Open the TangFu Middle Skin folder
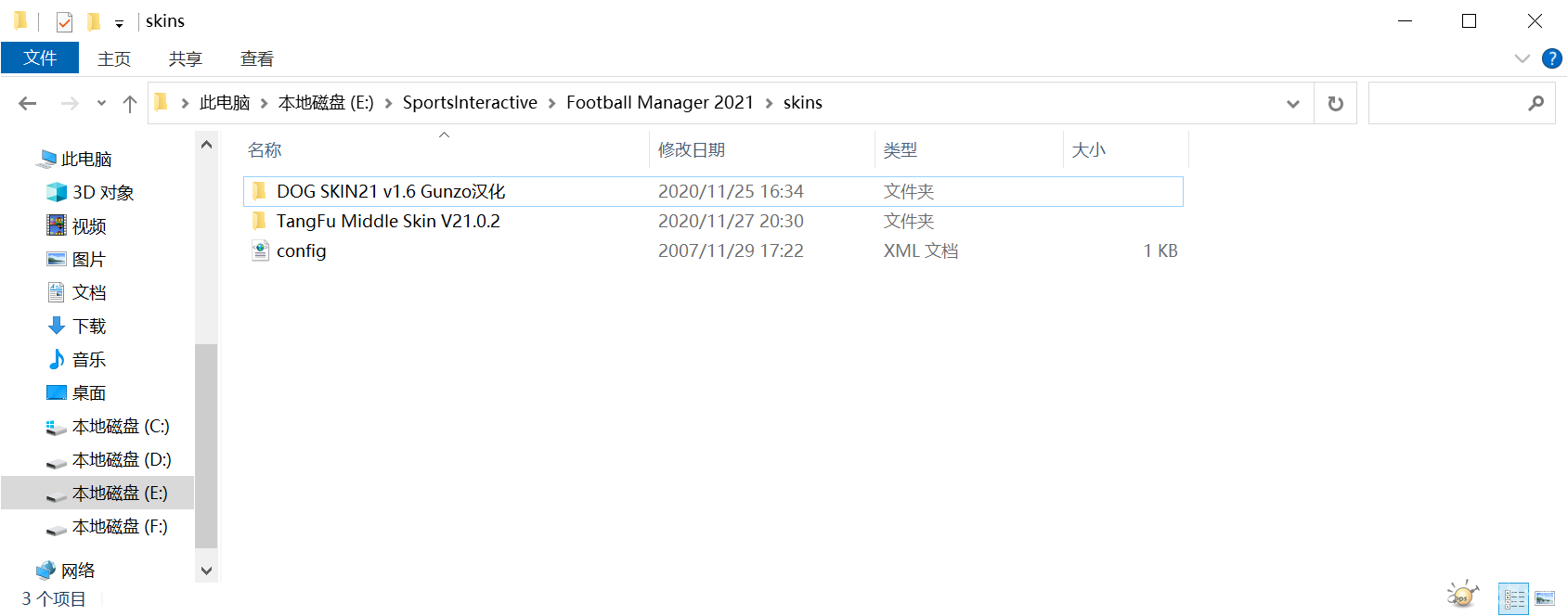Image resolution: width=1568 pixels, height=616 pixels. 387,222
